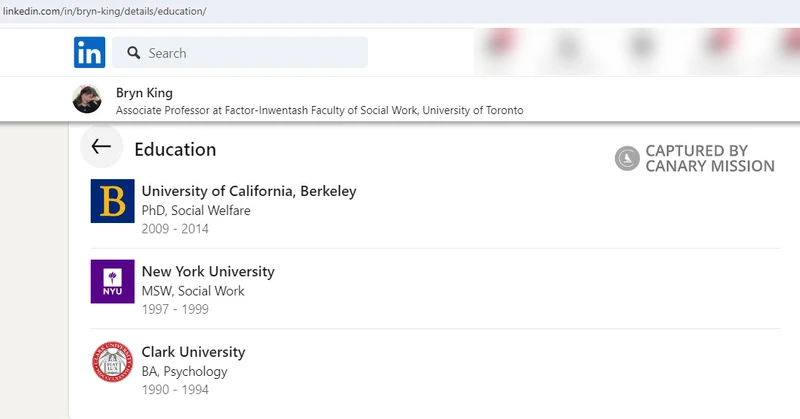Open the UC Berkeley logo
This screenshot has width=800, height=419.
[x=112, y=201]
